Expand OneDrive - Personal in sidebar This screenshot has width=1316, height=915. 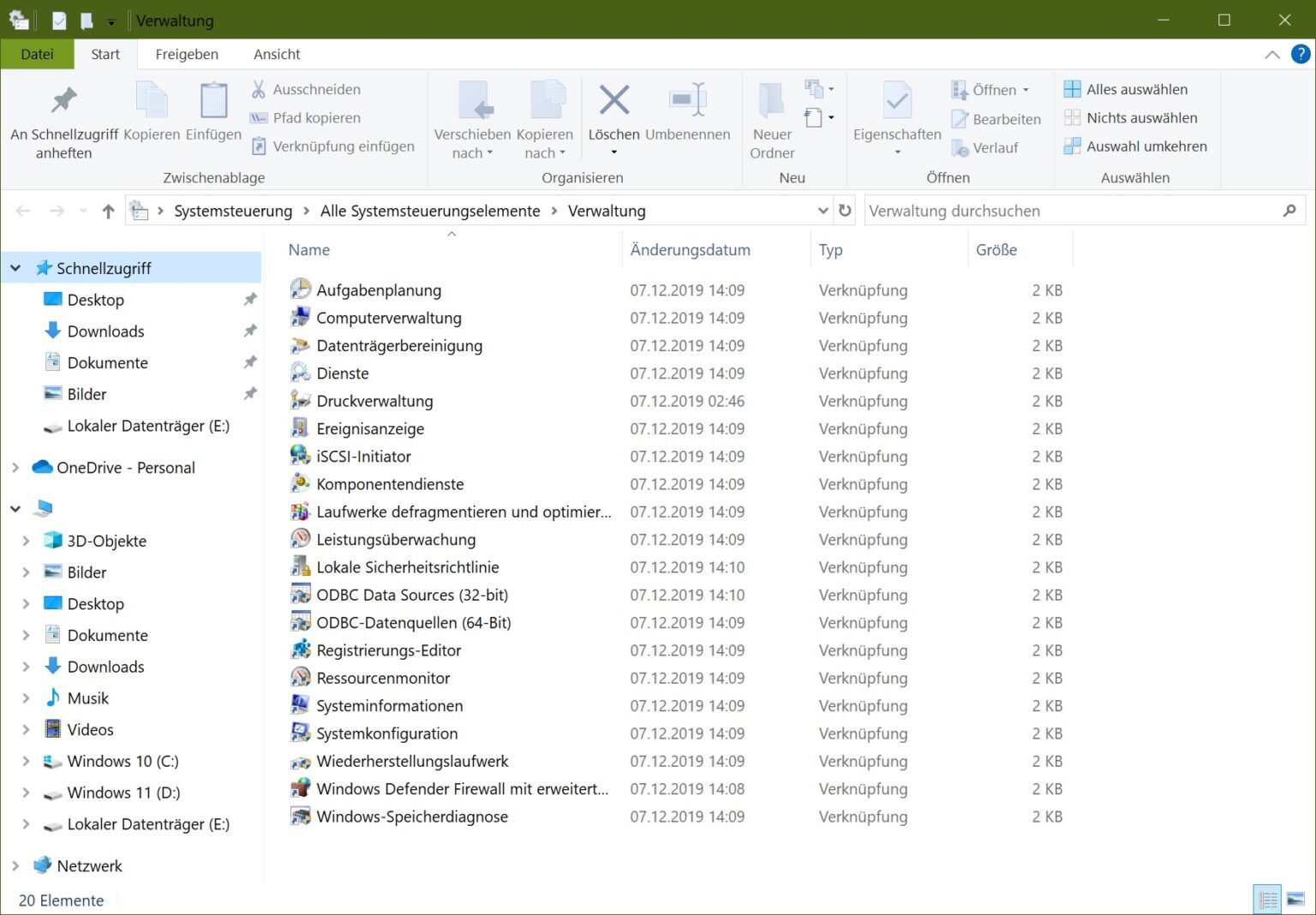pyautogui.click(x=15, y=468)
